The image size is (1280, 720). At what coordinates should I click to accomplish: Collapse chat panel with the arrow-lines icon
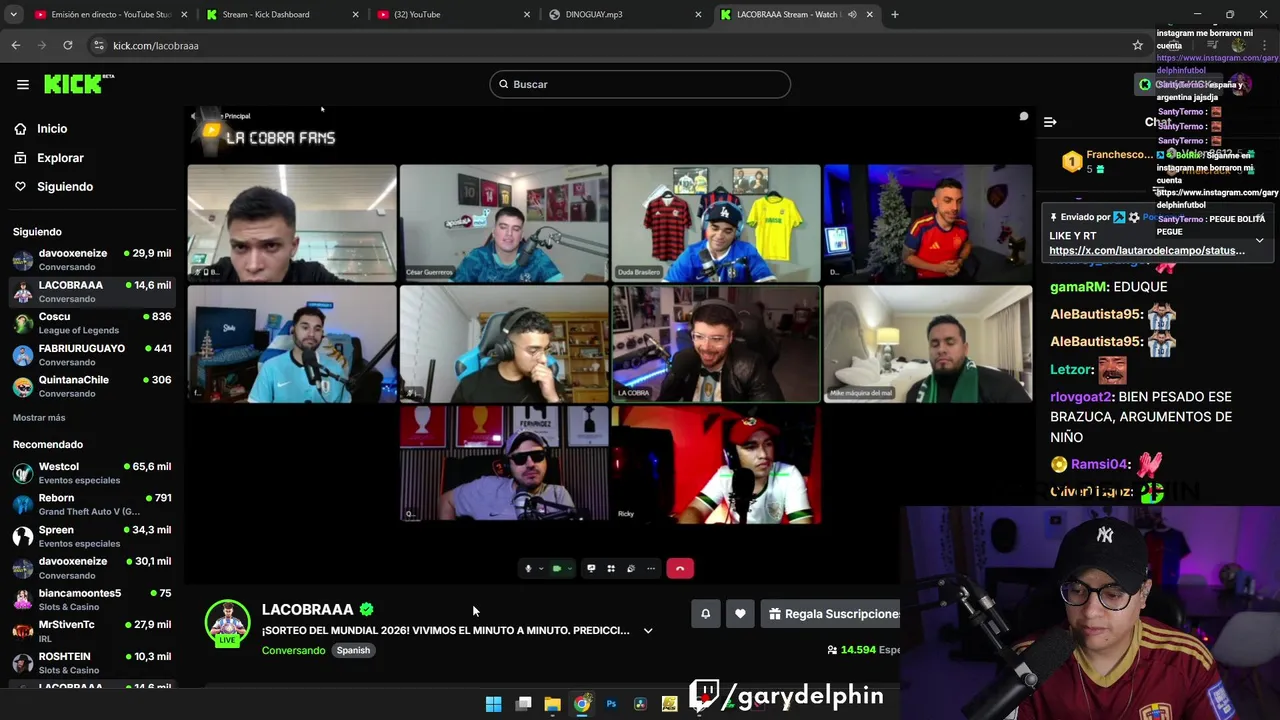tap(1050, 122)
